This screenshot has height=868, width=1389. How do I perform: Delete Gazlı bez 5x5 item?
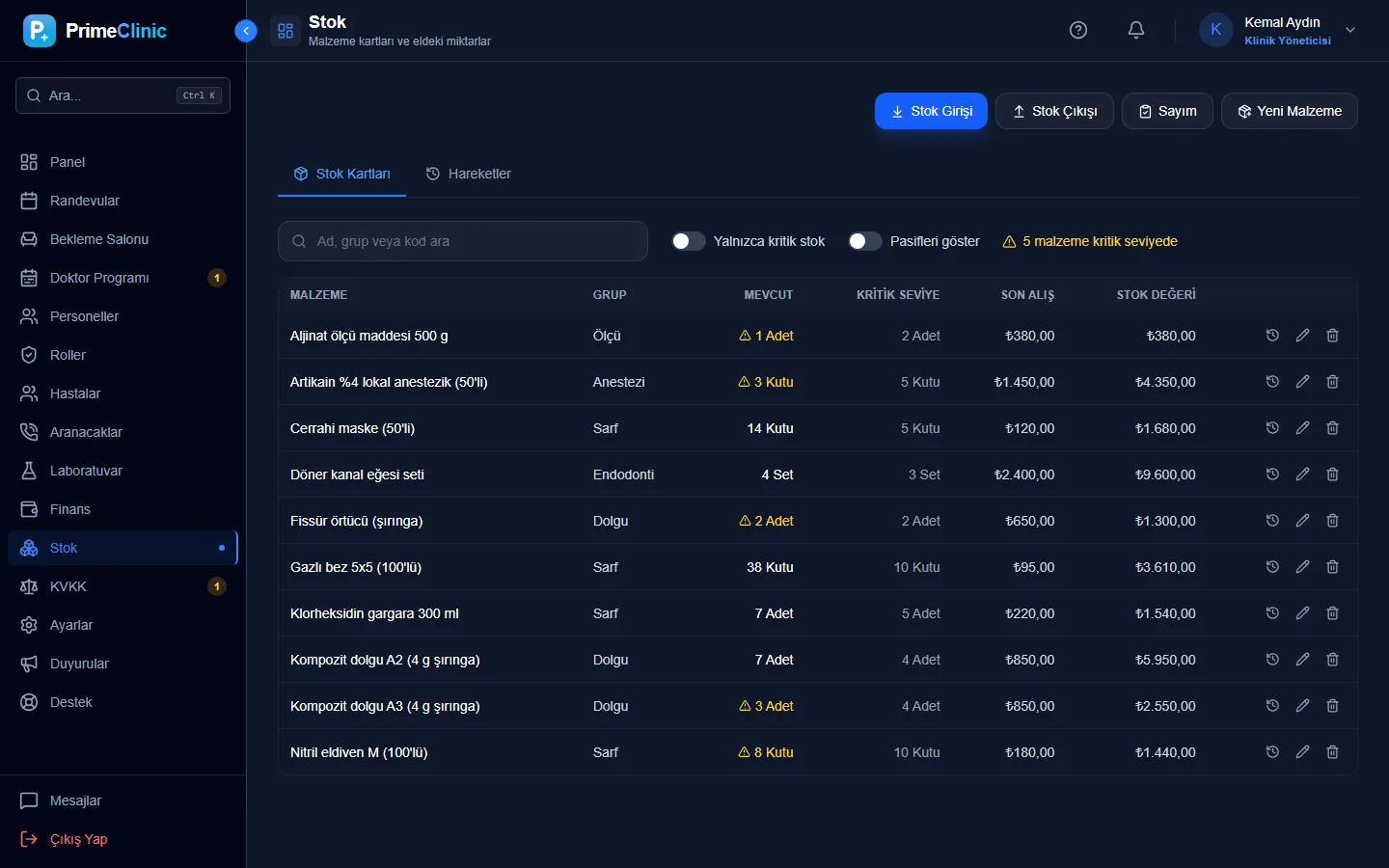(x=1332, y=567)
